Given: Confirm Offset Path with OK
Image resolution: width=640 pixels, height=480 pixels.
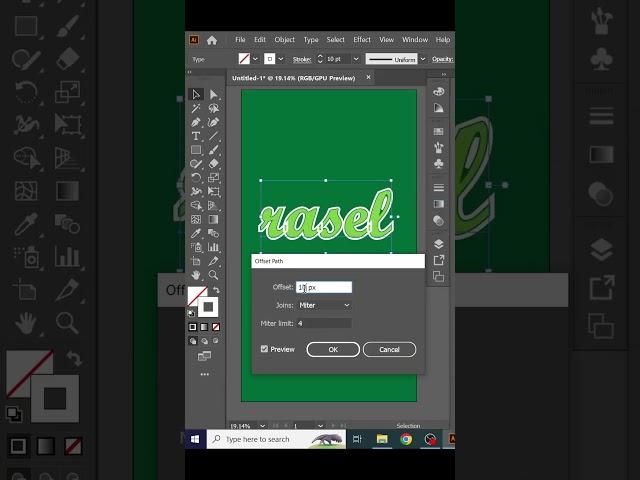Looking at the screenshot, I should (333, 349).
